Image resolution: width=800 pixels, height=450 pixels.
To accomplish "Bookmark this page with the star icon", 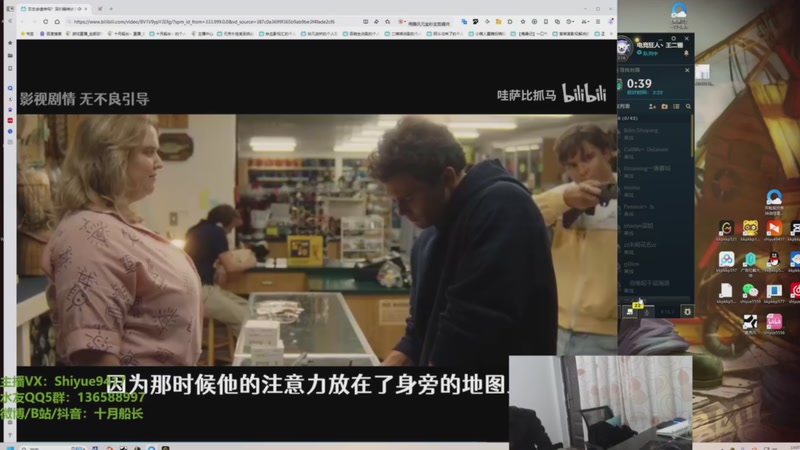I will [x=523, y=22].
